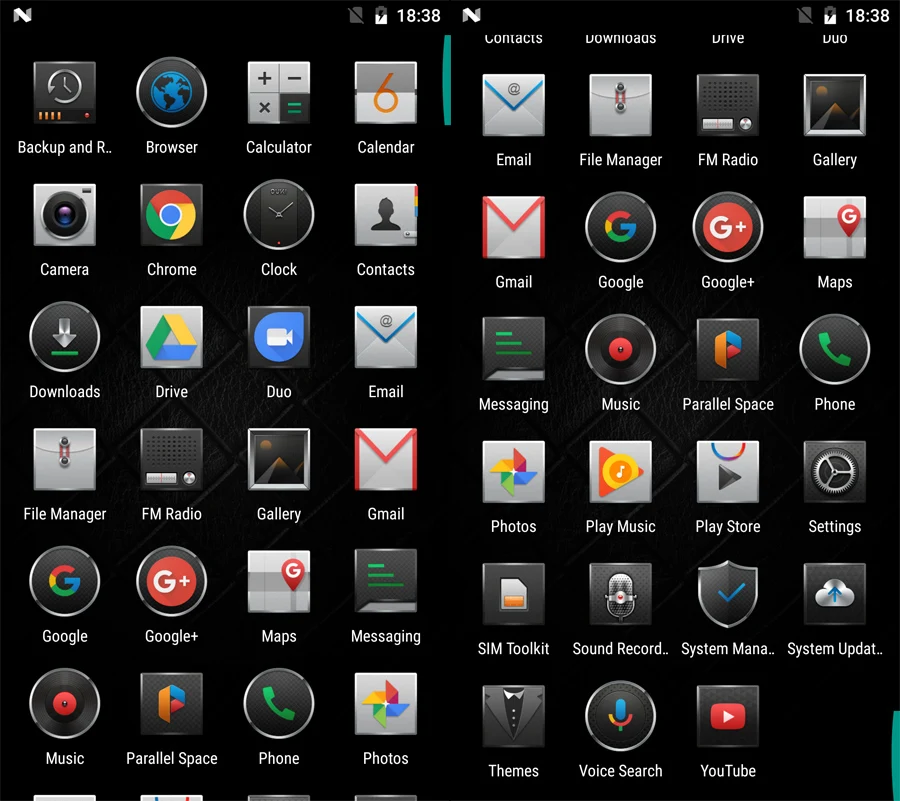The width and height of the screenshot is (900, 801).
Task: Open System Manager shield app
Action: pyautogui.click(x=727, y=594)
